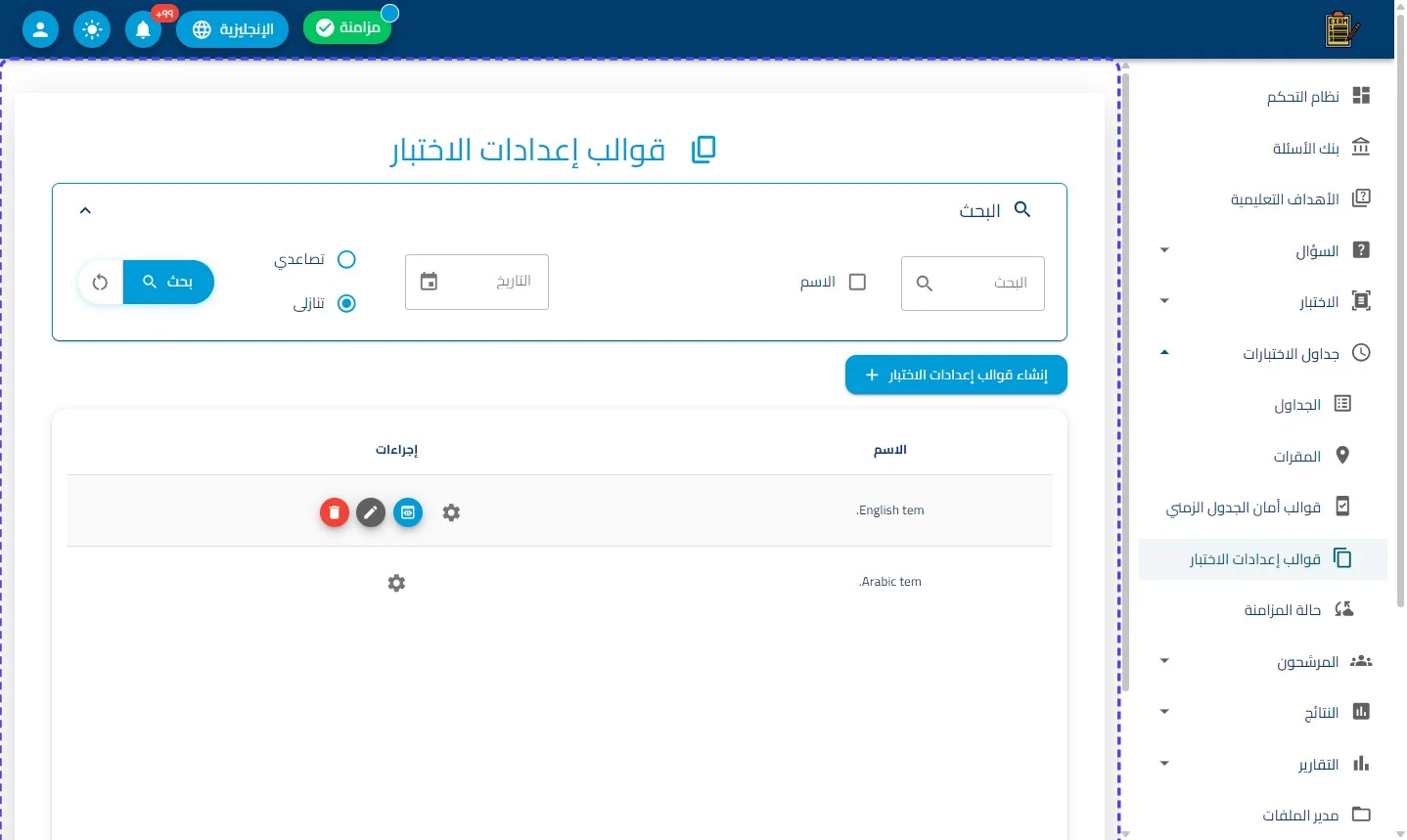
Task: Click settings gear on English tem. row
Action: pyautogui.click(x=451, y=512)
